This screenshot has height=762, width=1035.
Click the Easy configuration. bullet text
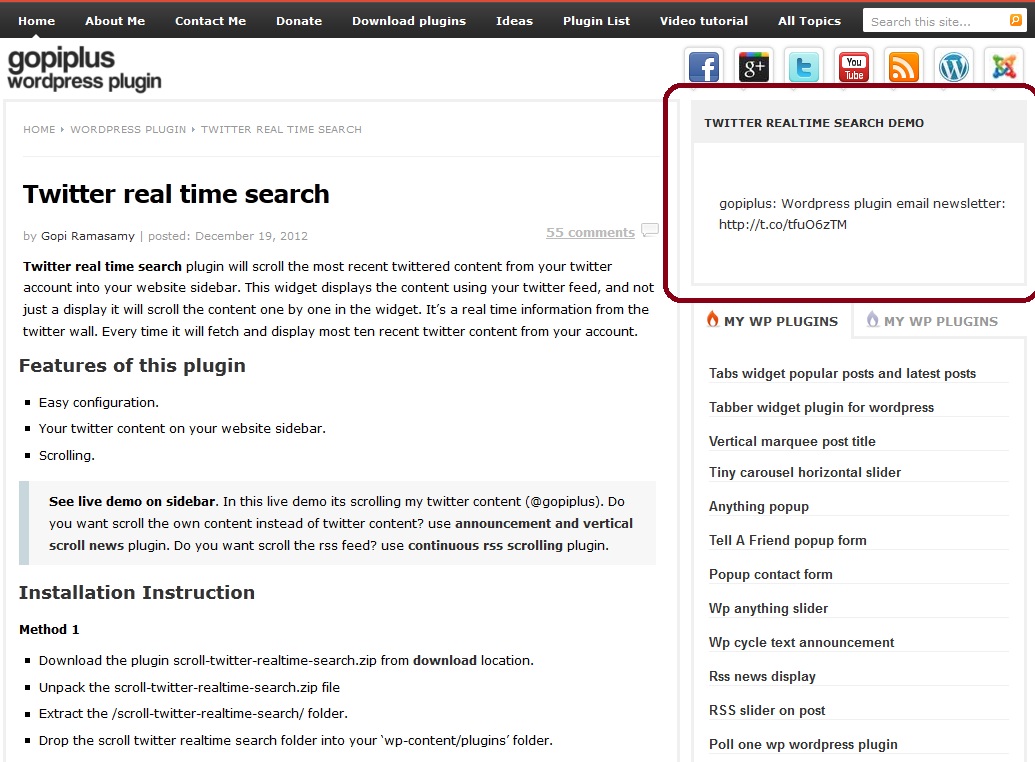(x=98, y=402)
